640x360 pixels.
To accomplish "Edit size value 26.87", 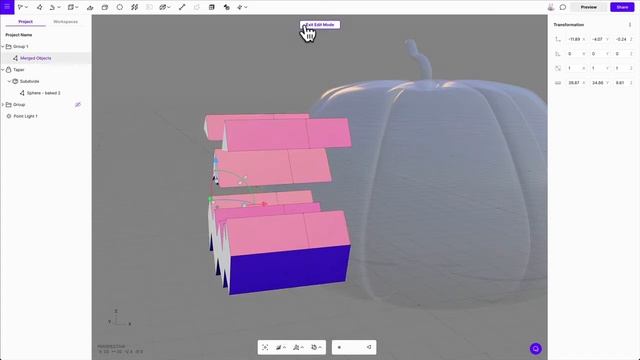I will (x=576, y=83).
